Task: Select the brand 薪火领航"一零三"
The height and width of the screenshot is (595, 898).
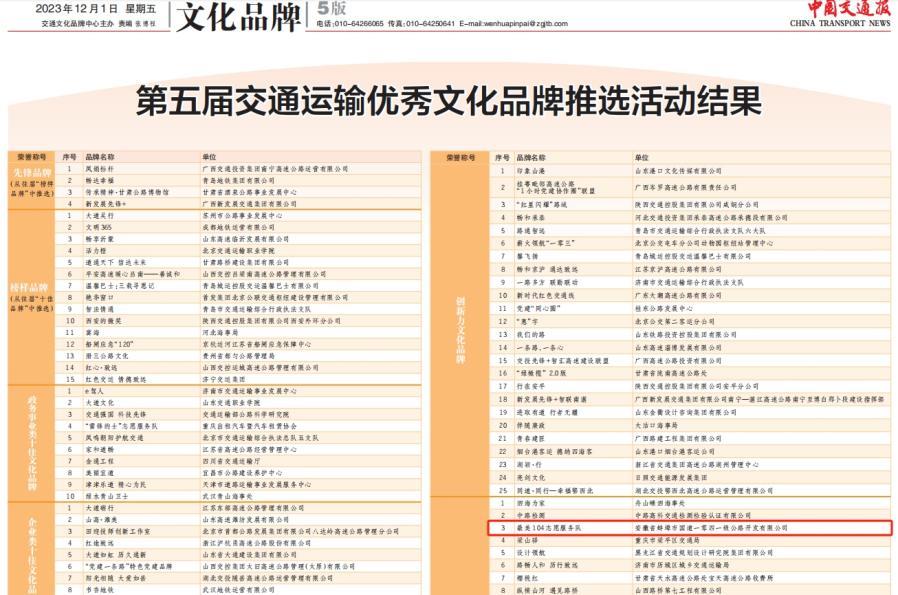Action: coord(545,243)
